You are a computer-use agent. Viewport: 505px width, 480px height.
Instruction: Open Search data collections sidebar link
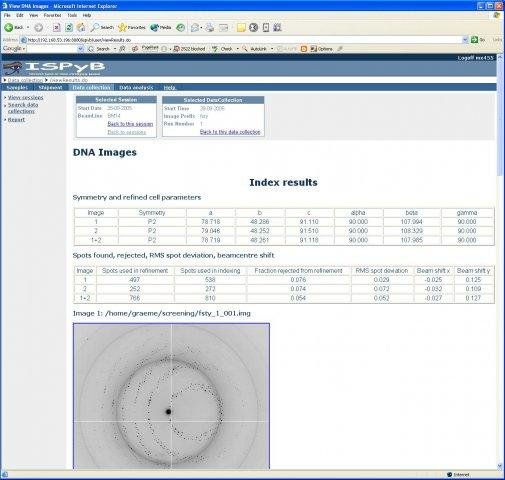pos(23,108)
